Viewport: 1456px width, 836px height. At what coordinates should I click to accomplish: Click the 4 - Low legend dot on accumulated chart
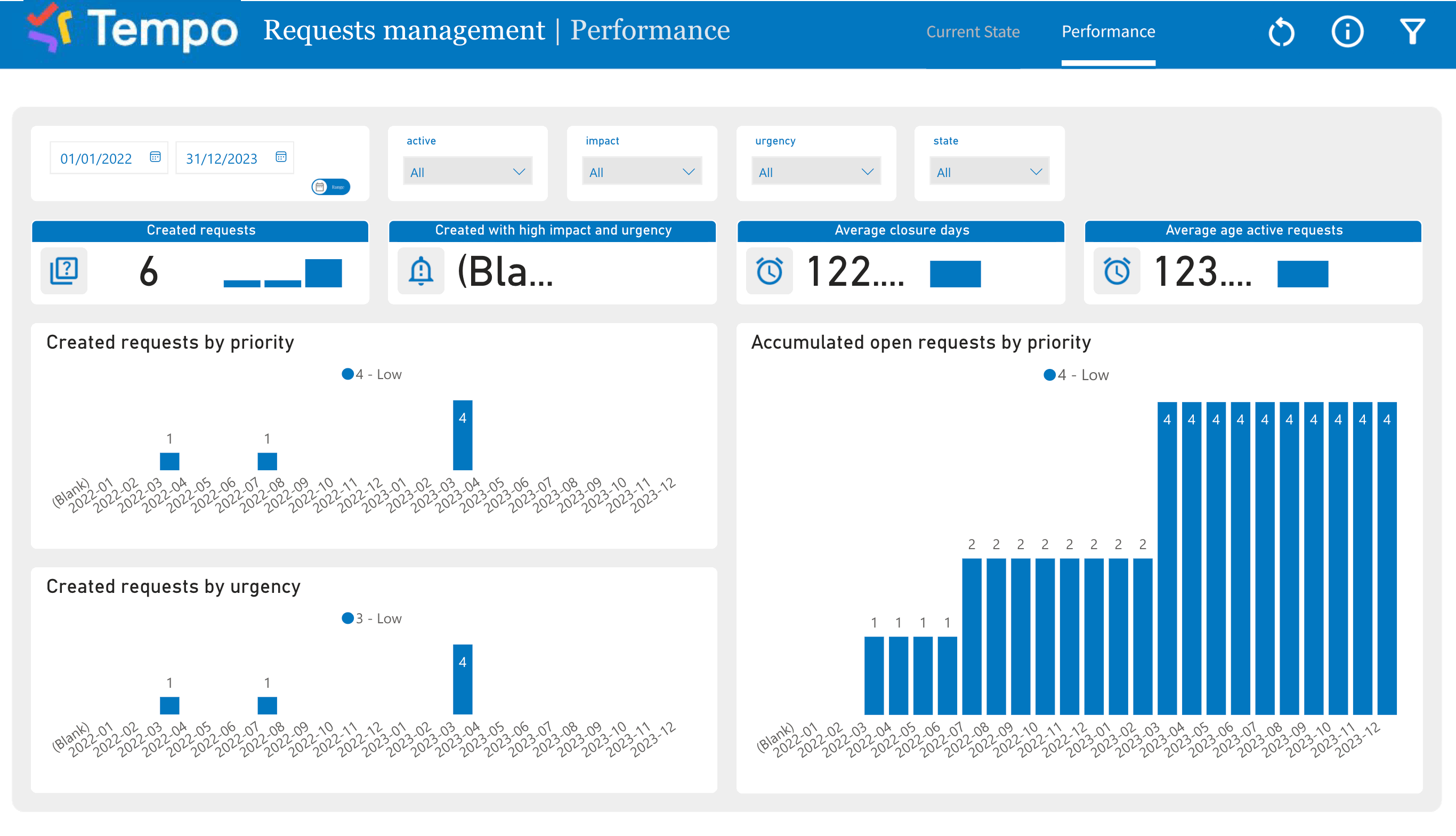point(1051,374)
